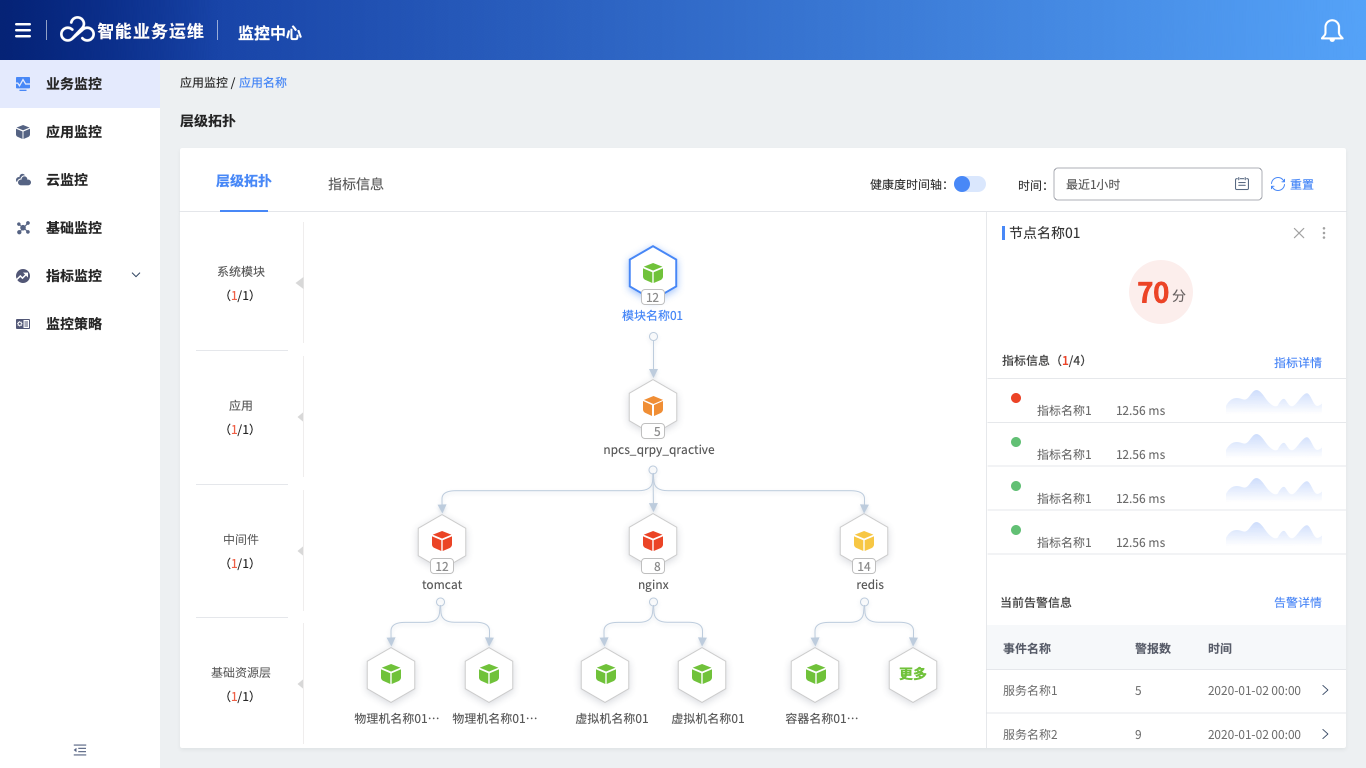Click the 重置 reset button
The image size is (1366, 768).
point(1292,184)
